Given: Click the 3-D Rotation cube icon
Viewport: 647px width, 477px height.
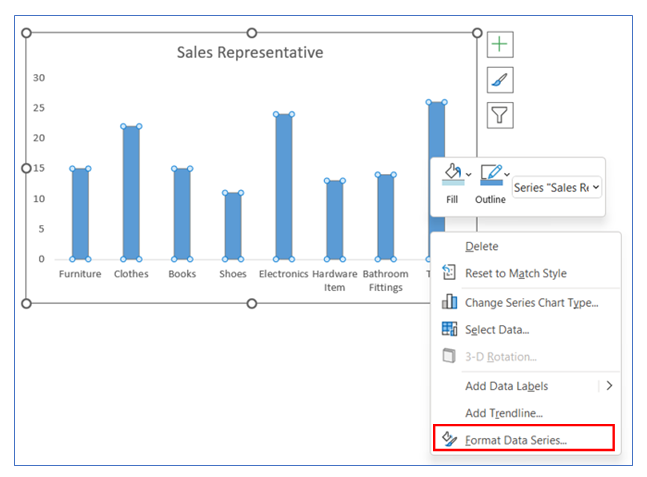Looking at the screenshot, I should click(449, 356).
